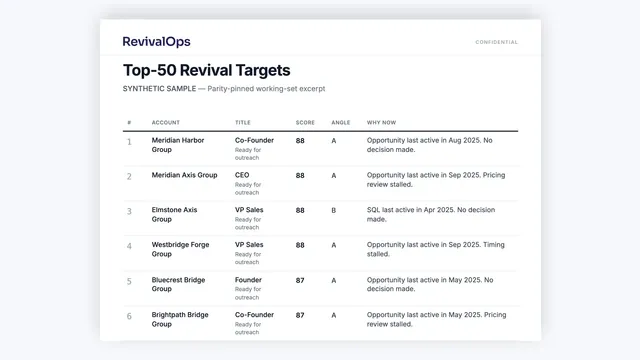Select the Brightpath Bridge Group account
The width and height of the screenshot is (640, 360).
(x=180, y=319)
